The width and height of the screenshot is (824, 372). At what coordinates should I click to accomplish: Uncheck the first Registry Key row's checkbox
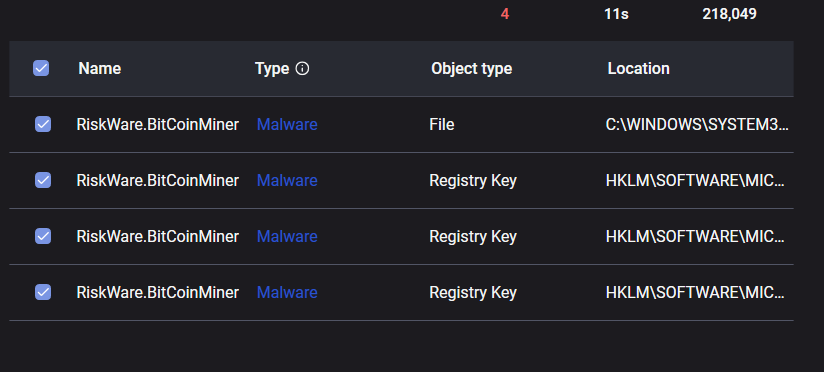click(x=43, y=180)
